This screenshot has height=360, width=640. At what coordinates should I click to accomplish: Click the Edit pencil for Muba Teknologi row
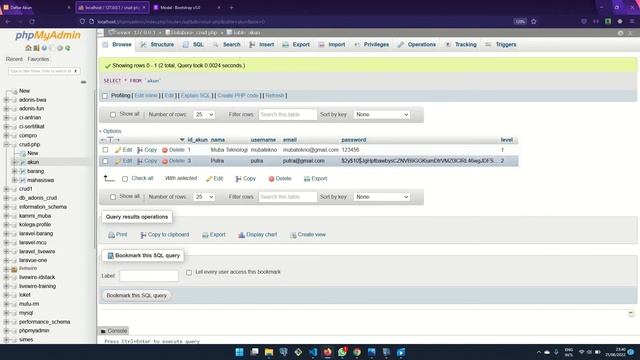click(x=123, y=150)
